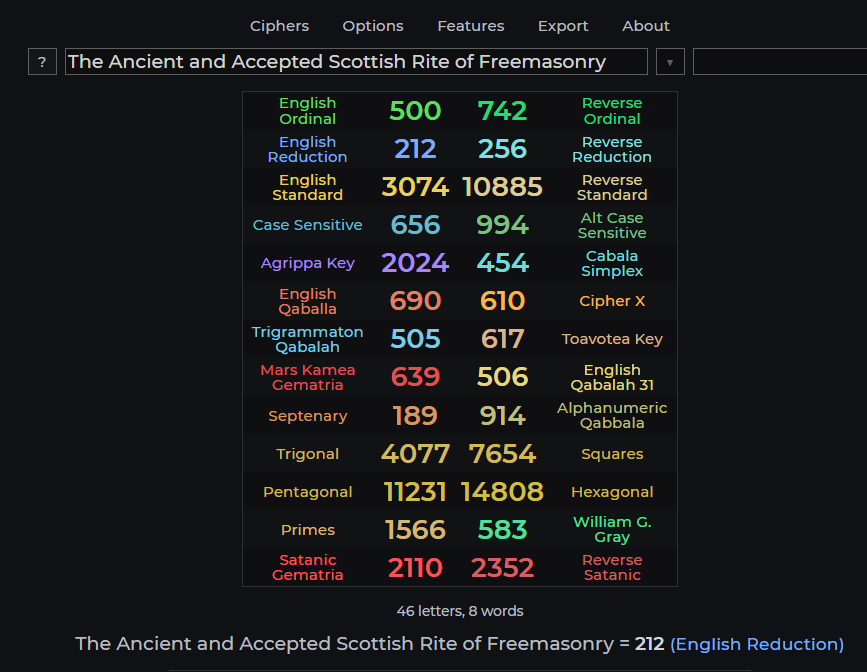
Task: Select the Reverse Ordinal cipher label
Action: point(612,111)
